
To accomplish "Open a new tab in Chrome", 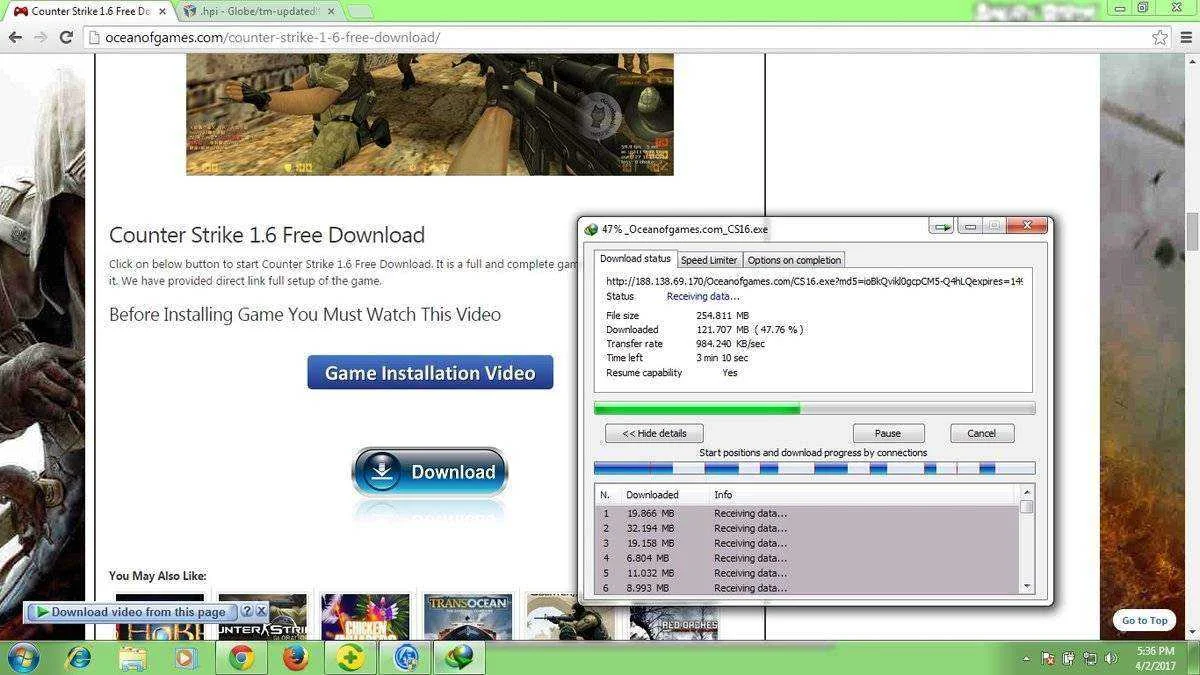I will coord(359,12).
